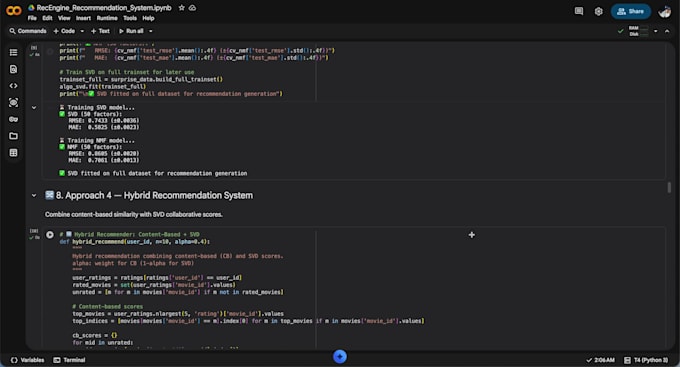The width and height of the screenshot is (680, 367).
Task: Open the Help menu
Action: point(148,18)
